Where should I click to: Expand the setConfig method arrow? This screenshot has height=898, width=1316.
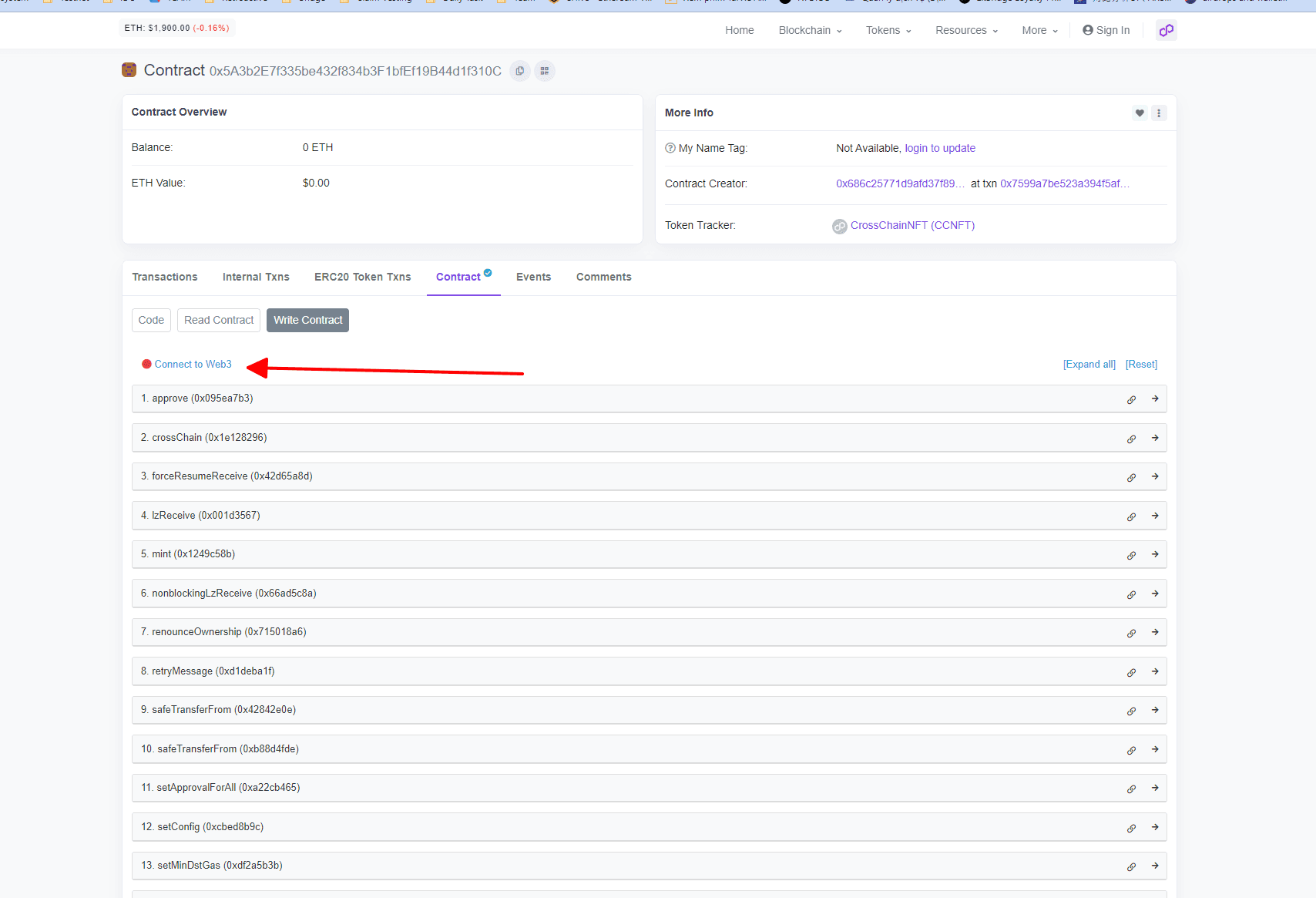1155,827
